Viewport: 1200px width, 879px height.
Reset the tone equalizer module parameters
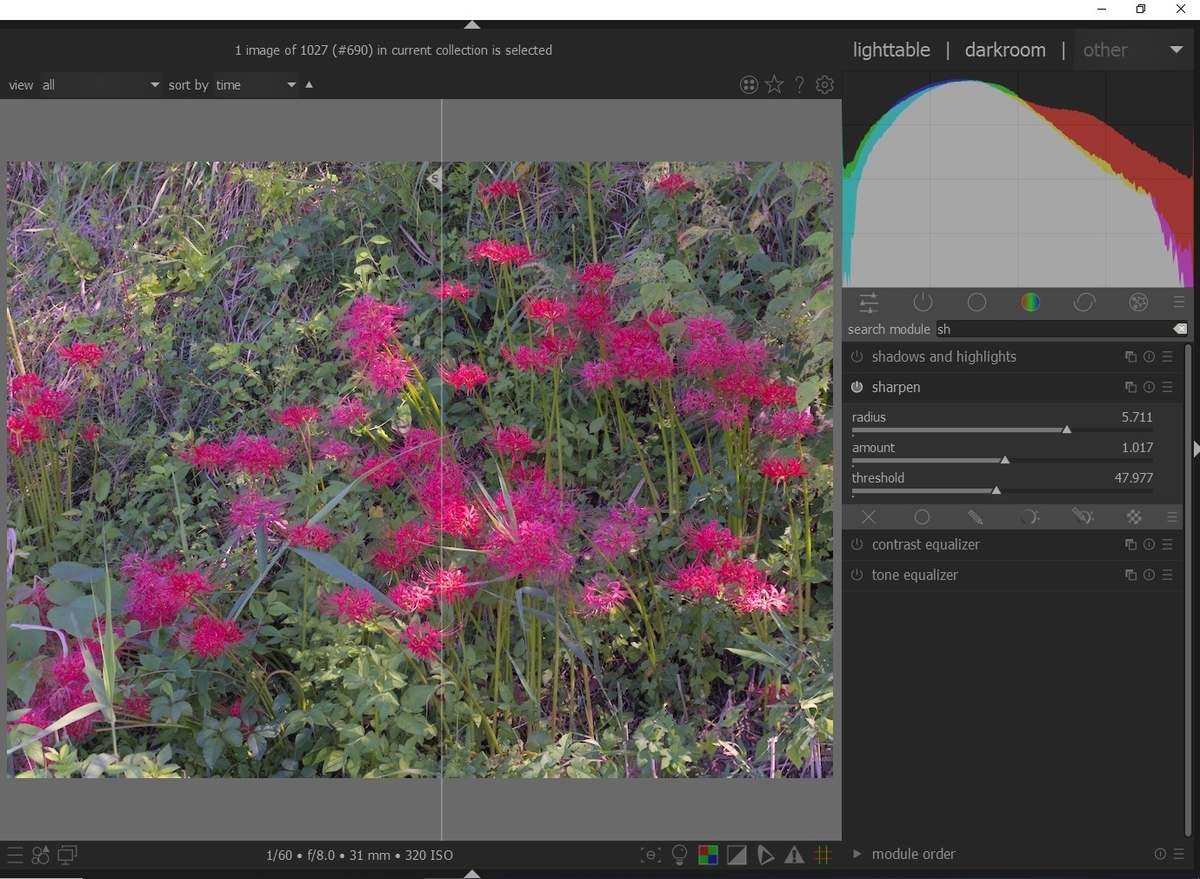1149,575
